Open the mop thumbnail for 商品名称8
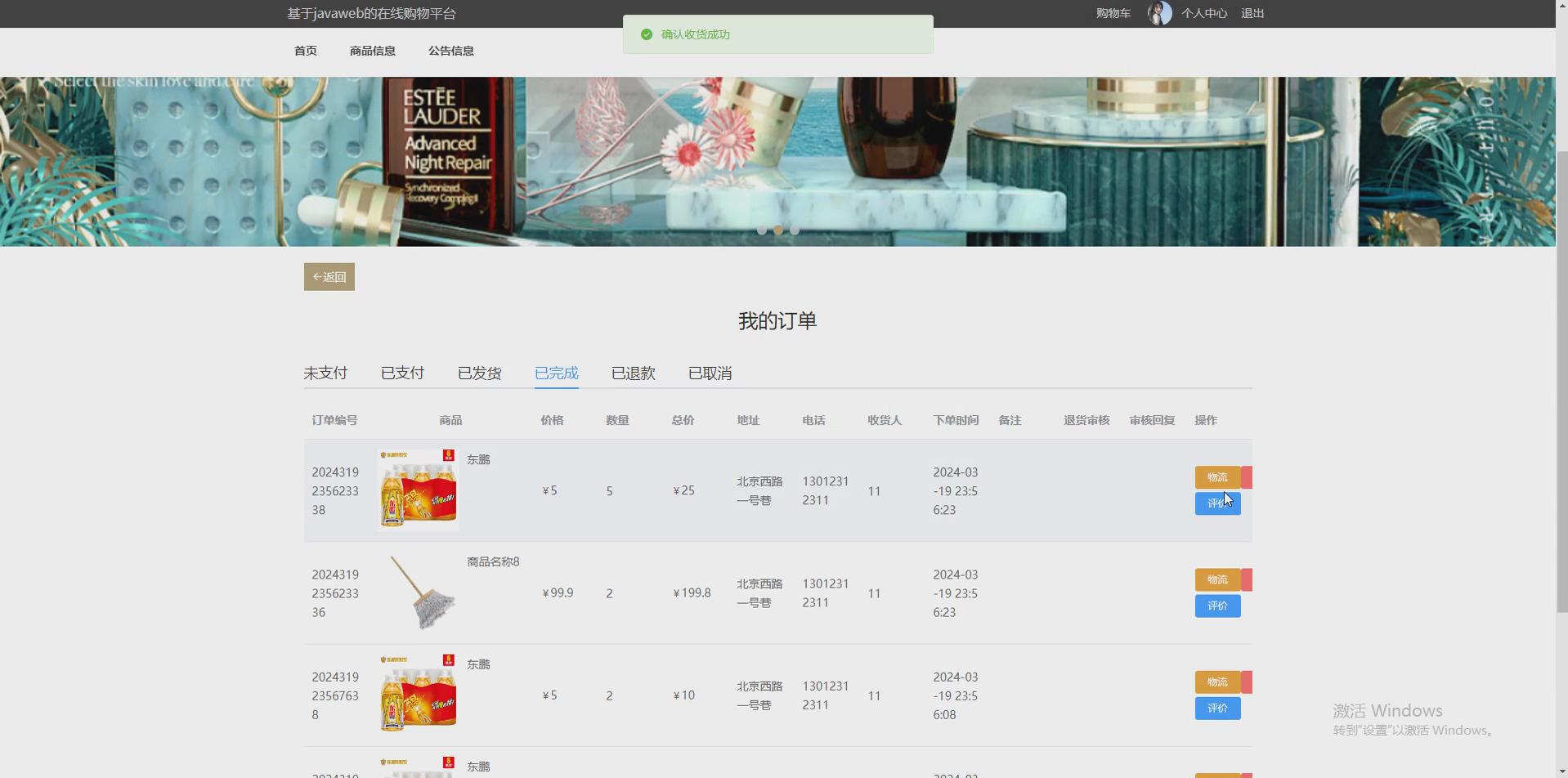The image size is (1568, 778). (x=419, y=592)
